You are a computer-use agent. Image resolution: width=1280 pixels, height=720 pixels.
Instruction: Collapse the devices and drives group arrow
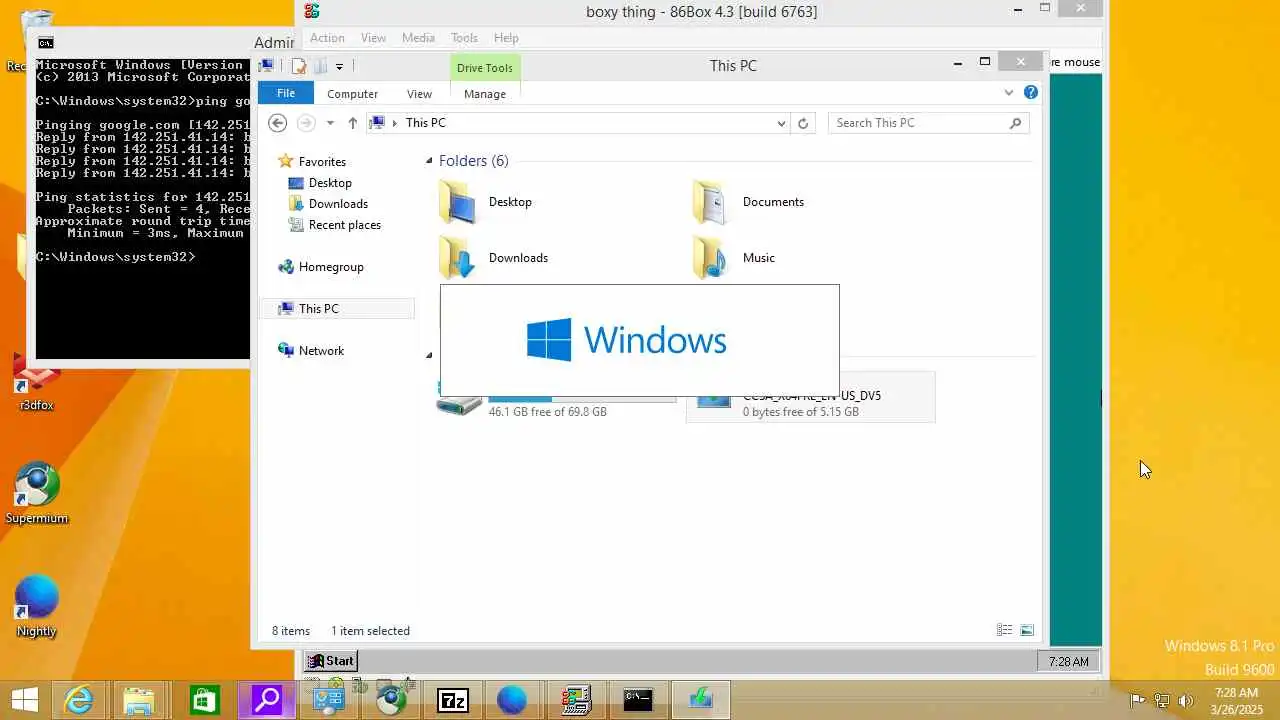[429, 355]
